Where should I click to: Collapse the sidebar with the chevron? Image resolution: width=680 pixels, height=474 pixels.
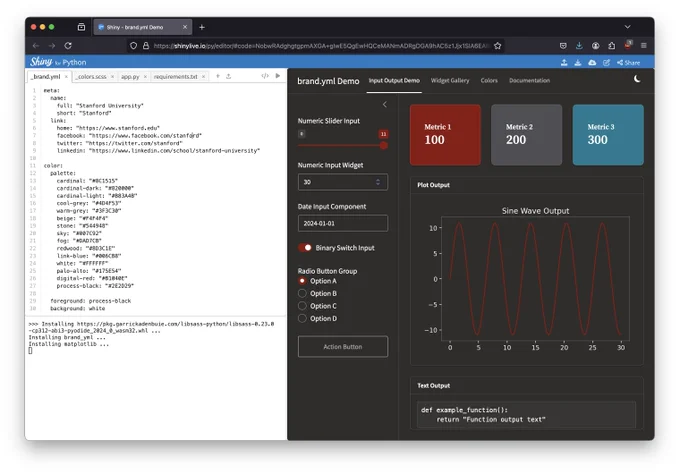click(385, 105)
